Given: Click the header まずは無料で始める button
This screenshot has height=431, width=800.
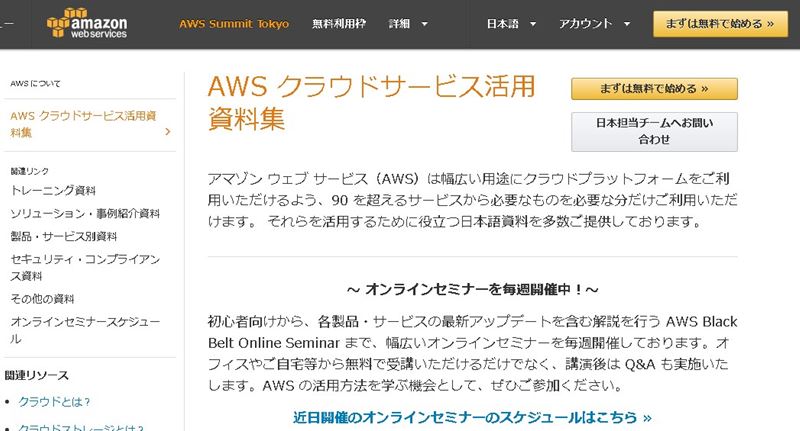Looking at the screenshot, I should (x=720, y=24).
